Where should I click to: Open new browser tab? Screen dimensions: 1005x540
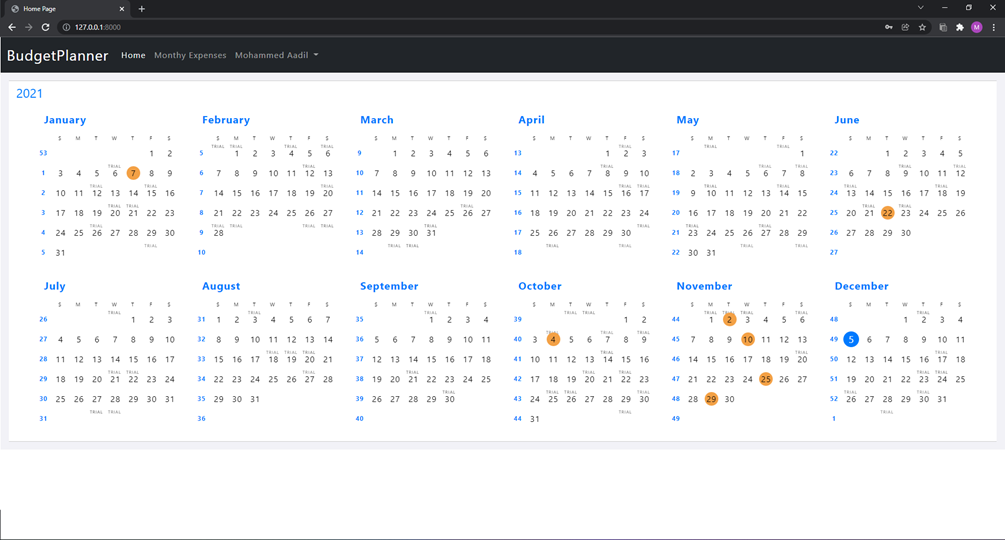[x=142, y=9]
